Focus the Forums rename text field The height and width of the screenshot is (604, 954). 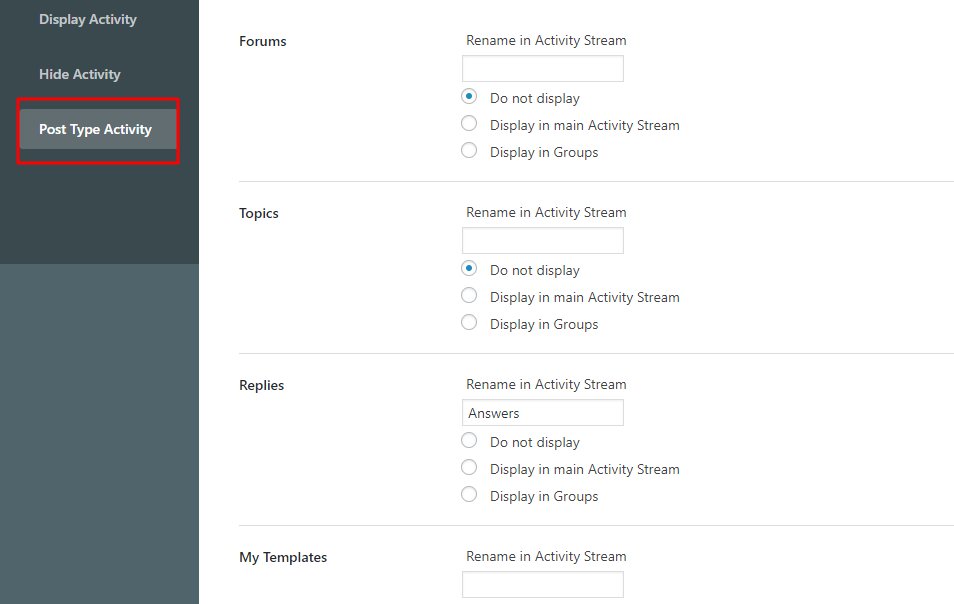coord(543,68)
